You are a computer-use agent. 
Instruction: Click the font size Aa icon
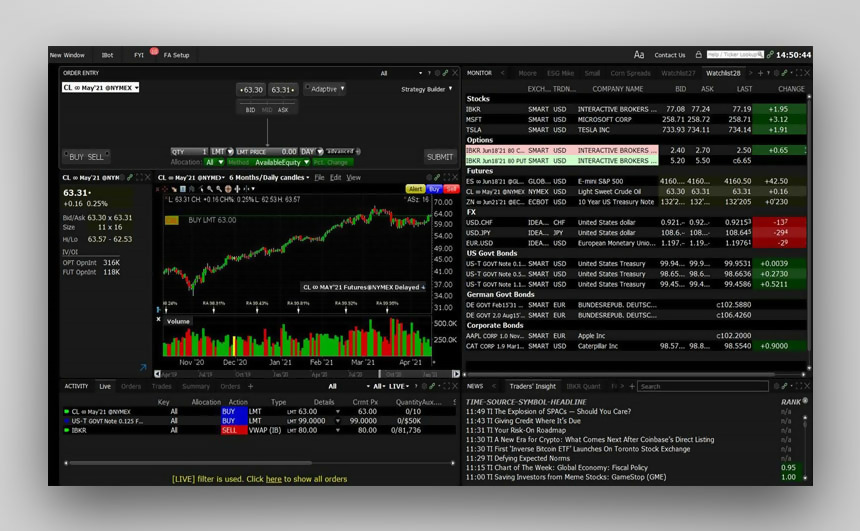(639, 55)
